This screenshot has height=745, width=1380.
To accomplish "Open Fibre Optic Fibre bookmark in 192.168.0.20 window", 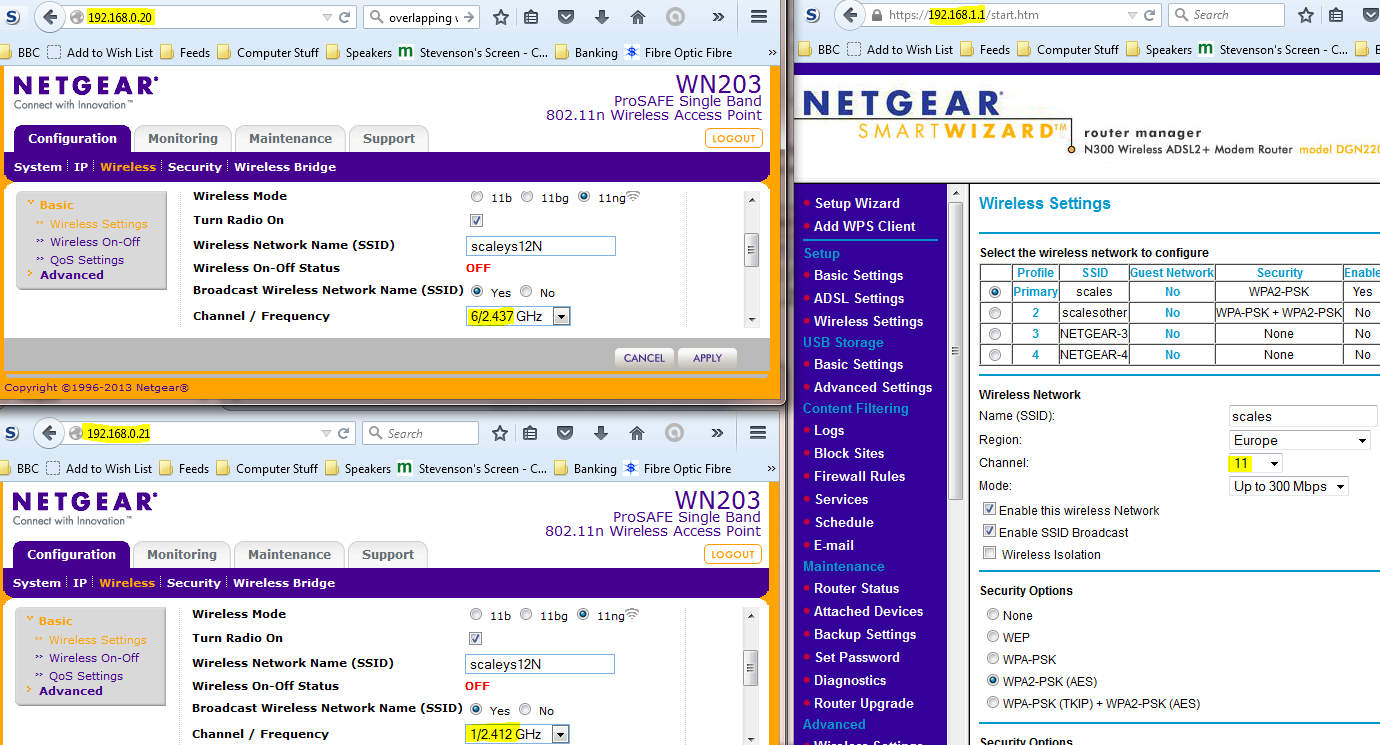I will [679, 52].
